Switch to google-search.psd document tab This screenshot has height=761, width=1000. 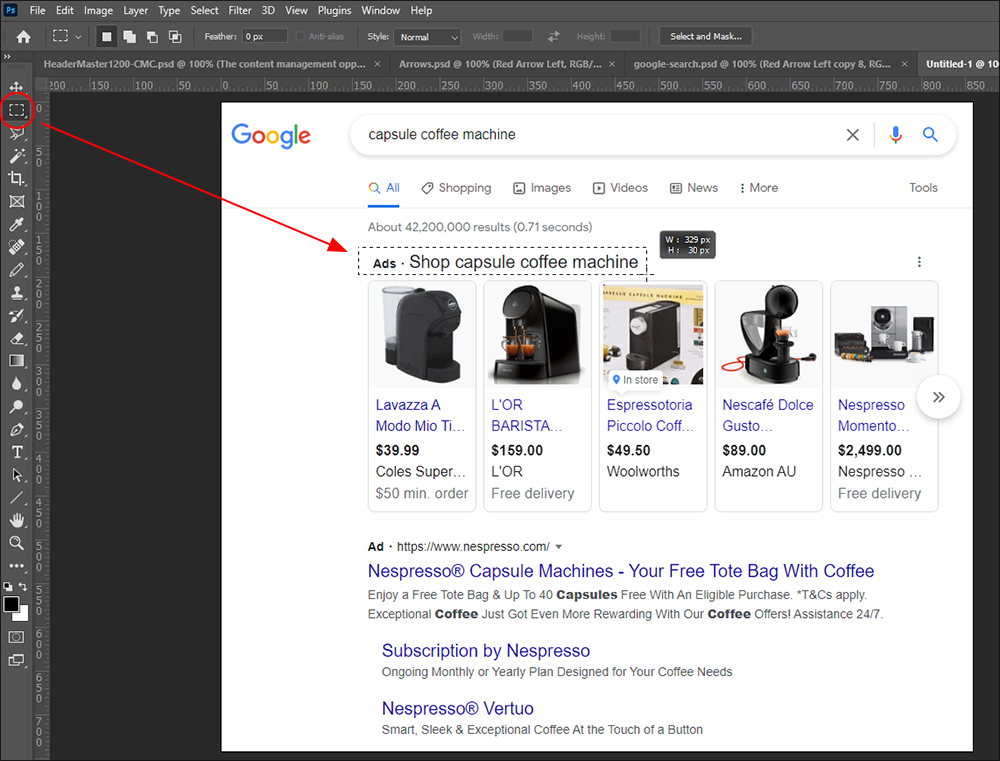point(761,64)
